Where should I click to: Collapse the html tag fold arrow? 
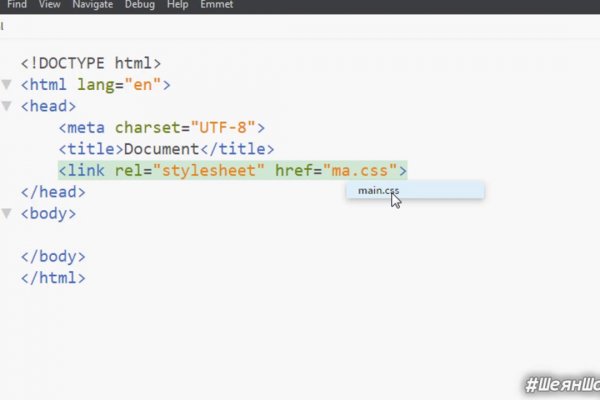7,85
